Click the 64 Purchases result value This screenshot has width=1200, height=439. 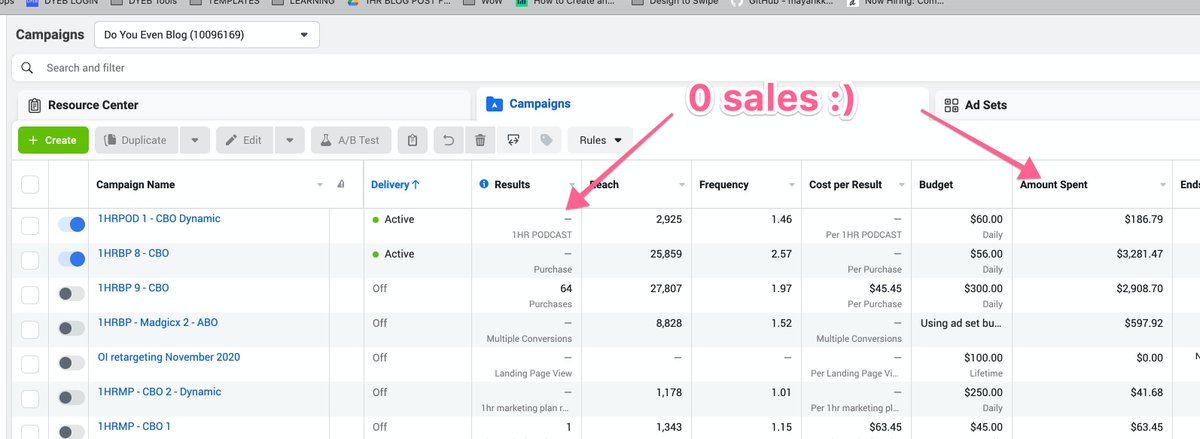(565, 288)
